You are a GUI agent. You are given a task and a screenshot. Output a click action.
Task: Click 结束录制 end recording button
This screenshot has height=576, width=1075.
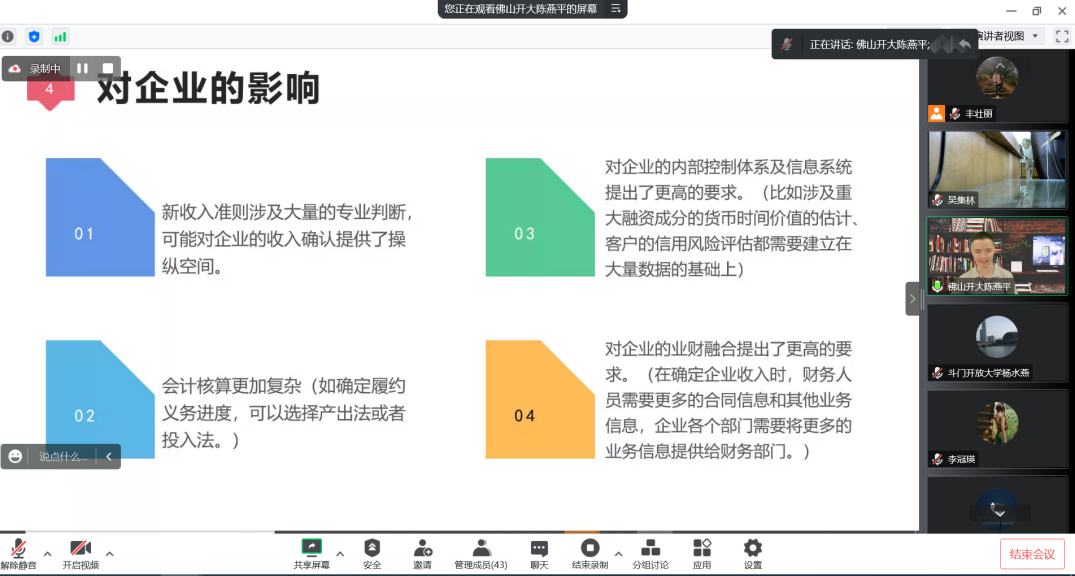[x=590, y=552]
